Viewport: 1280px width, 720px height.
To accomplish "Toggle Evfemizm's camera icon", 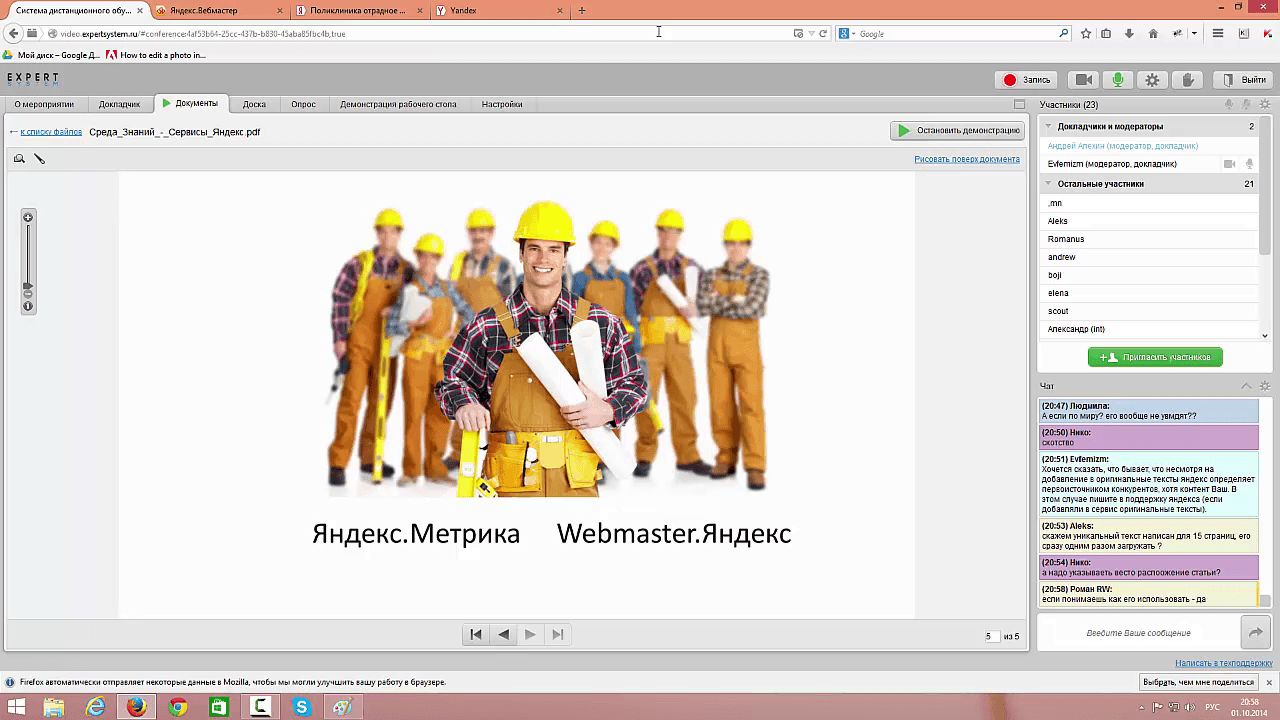I will pos(1230,164).
